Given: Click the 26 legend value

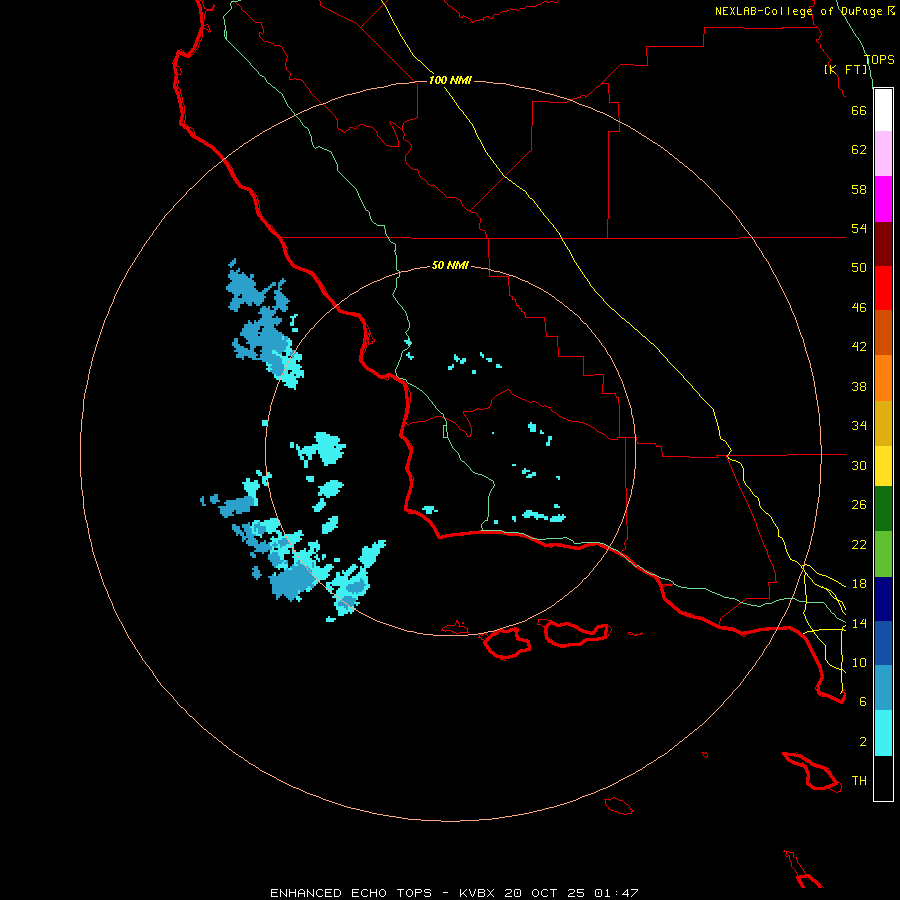Looking at the screenshot, I should [x=859, y=505].
